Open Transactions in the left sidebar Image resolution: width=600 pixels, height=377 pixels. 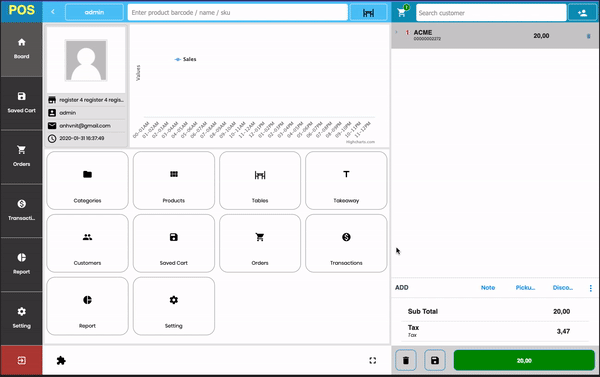[21, 210]
